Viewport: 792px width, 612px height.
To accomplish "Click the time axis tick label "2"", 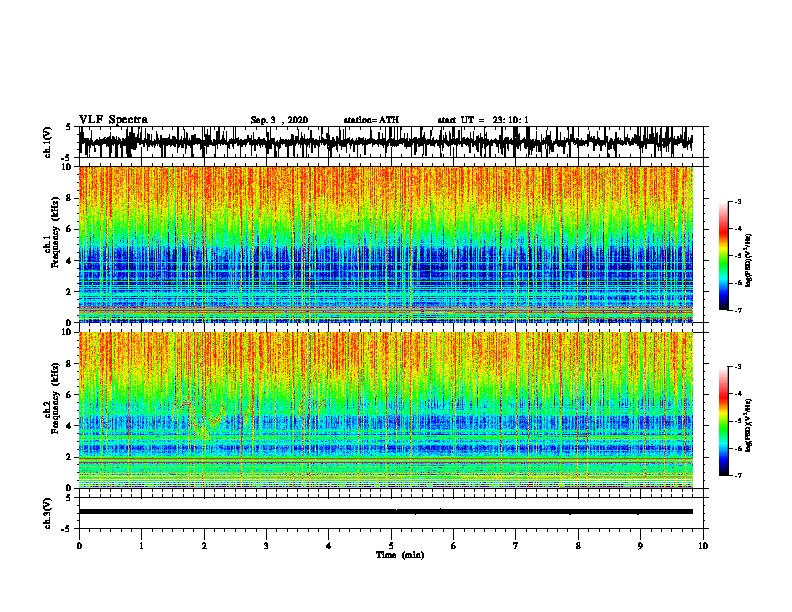I will pos(204,546).
